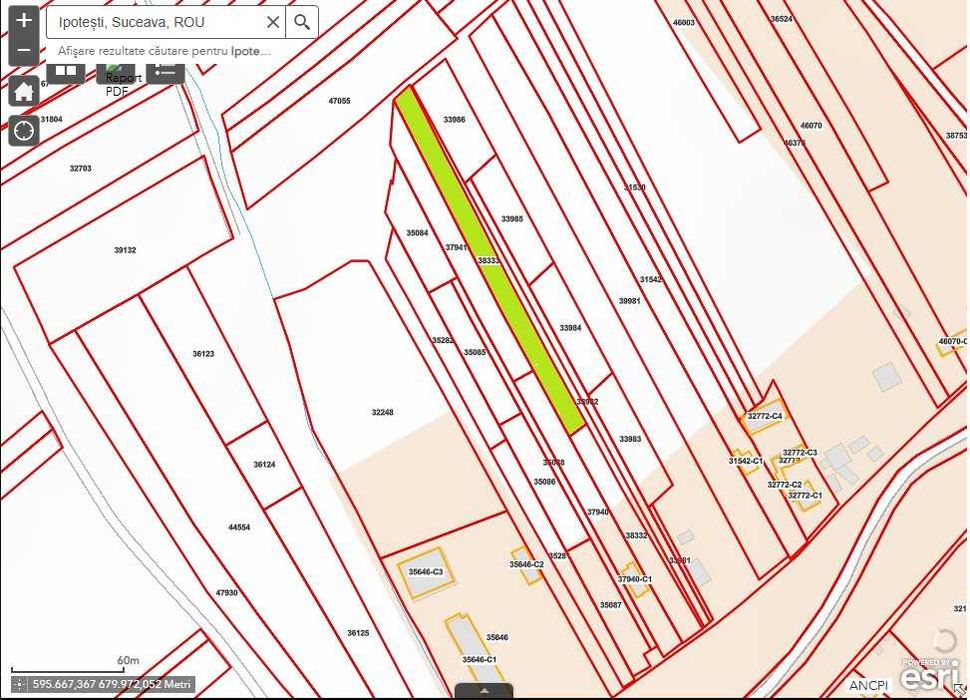Run search with magnifier icon

click(302, 22)
